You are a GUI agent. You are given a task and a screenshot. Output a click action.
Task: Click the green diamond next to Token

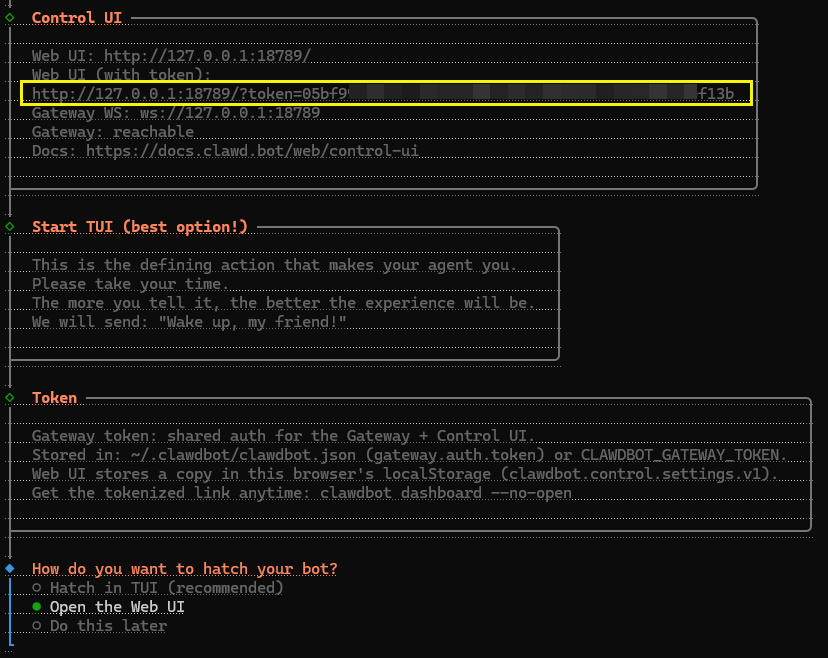(9, 397)
